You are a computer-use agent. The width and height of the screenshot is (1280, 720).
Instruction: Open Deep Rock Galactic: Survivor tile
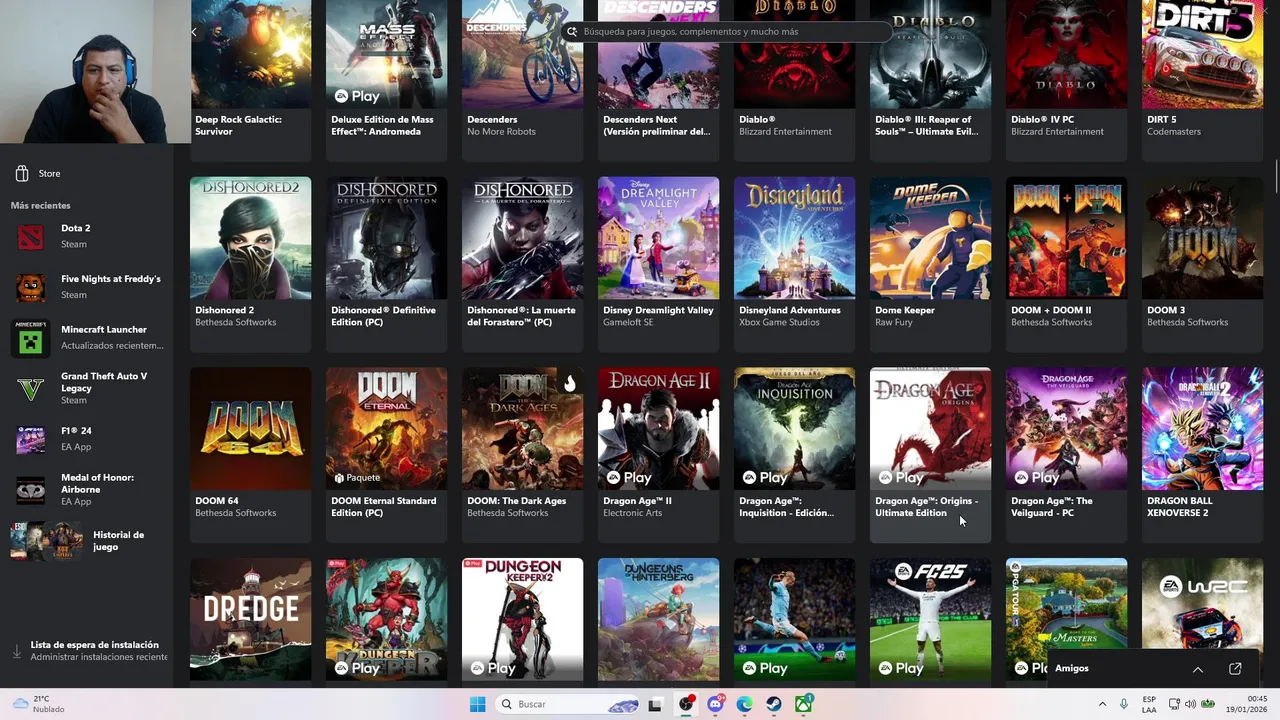(251, 80)
